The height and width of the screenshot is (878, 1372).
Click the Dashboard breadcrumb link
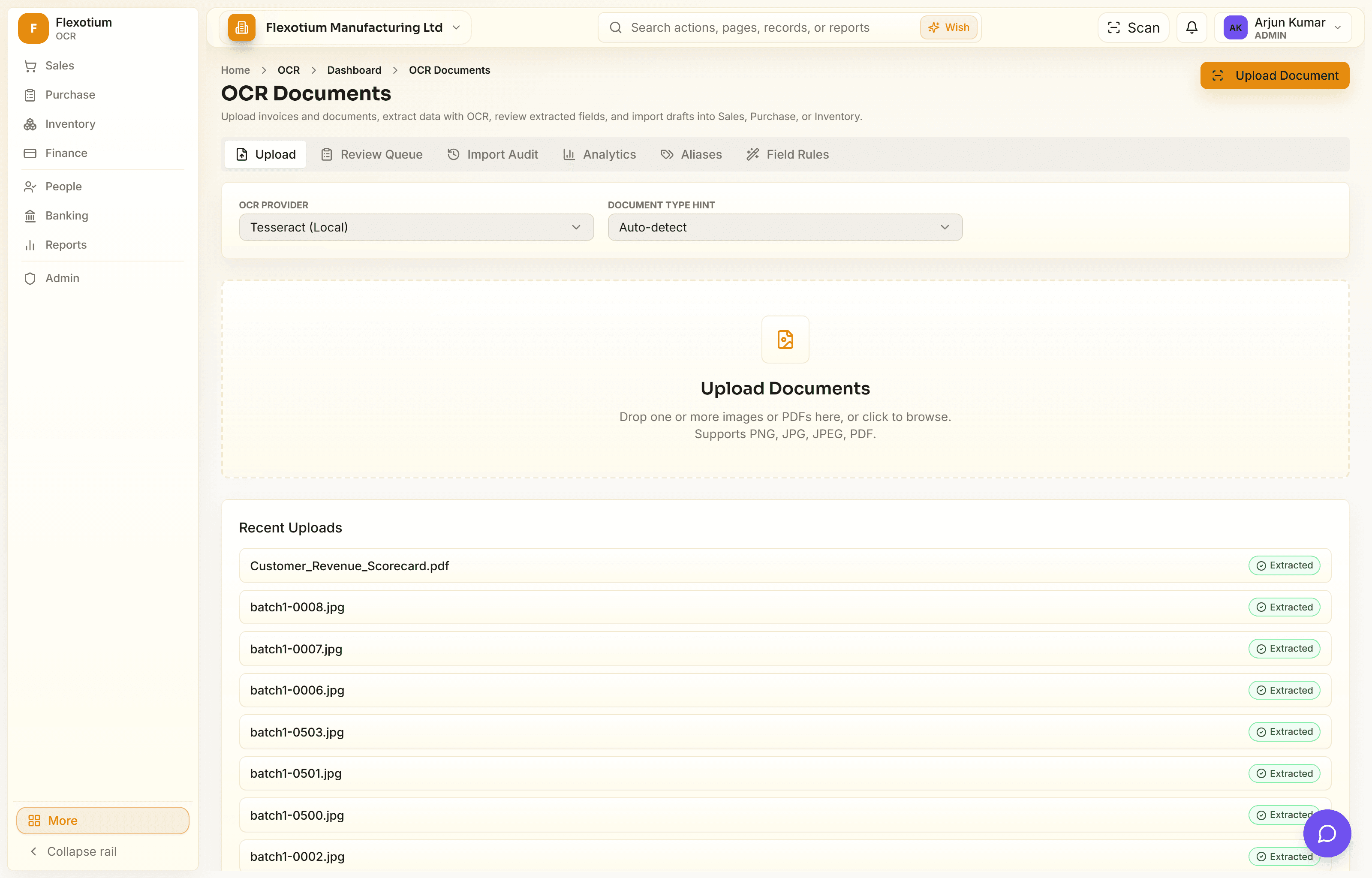coord(354,70)
